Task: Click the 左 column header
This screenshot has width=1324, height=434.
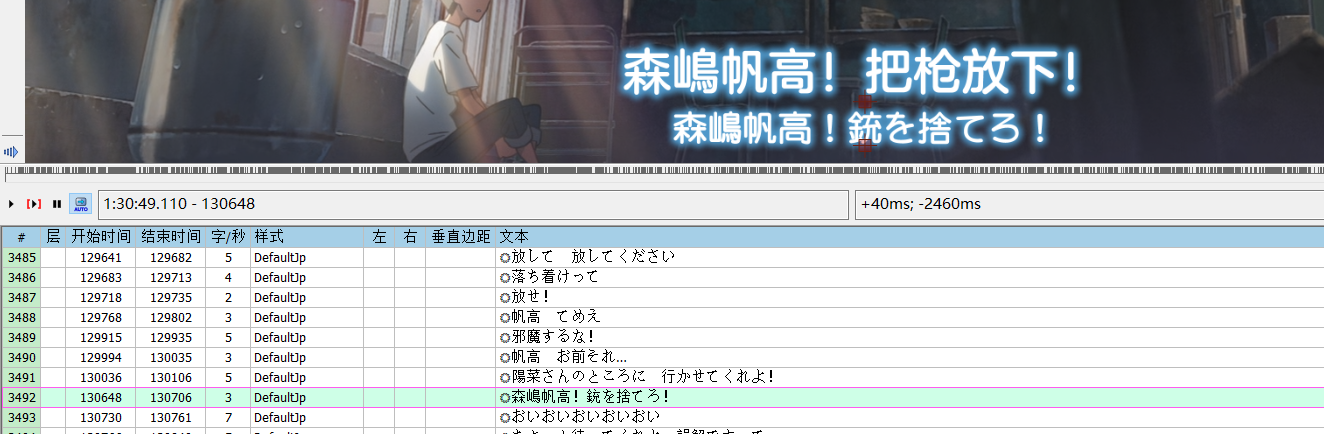Action: [379, 237]
